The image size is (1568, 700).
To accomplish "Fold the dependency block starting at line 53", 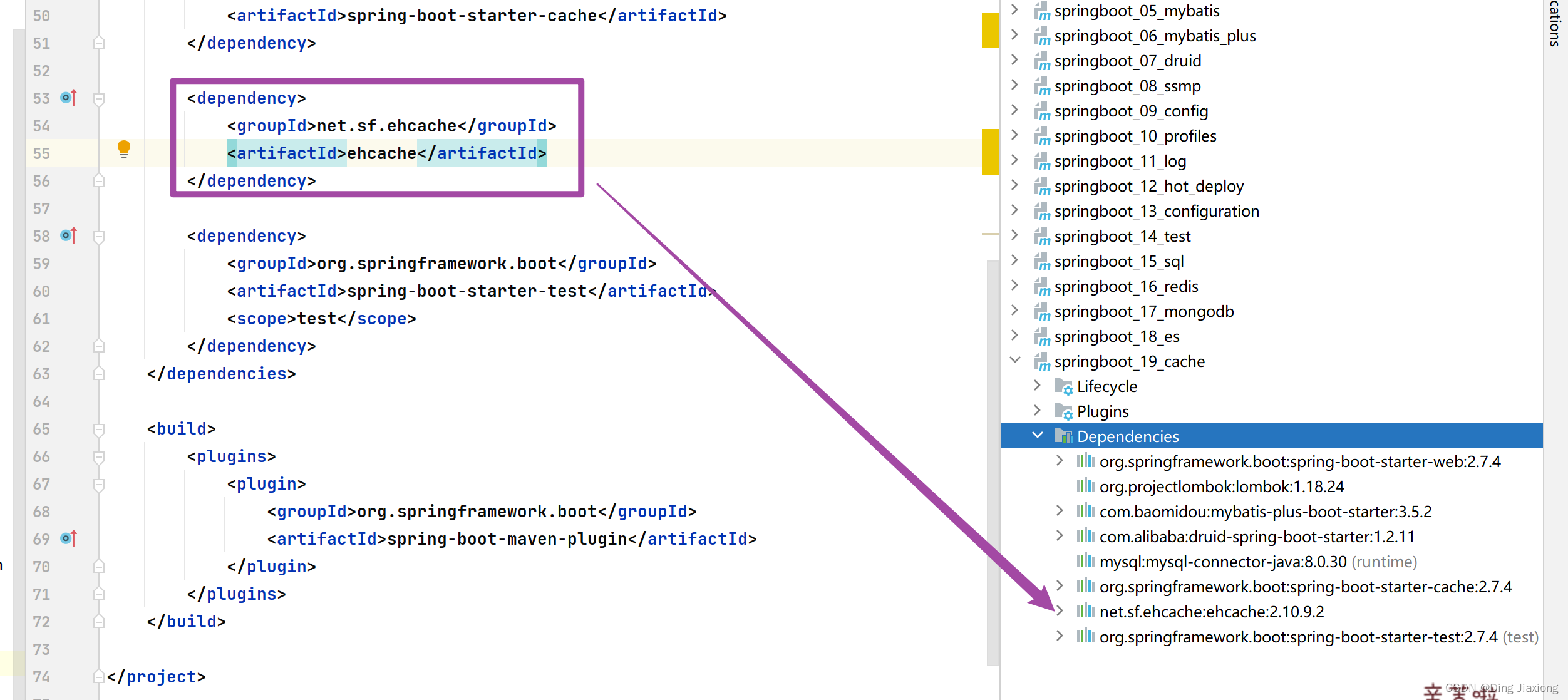I will coord(99,99).
